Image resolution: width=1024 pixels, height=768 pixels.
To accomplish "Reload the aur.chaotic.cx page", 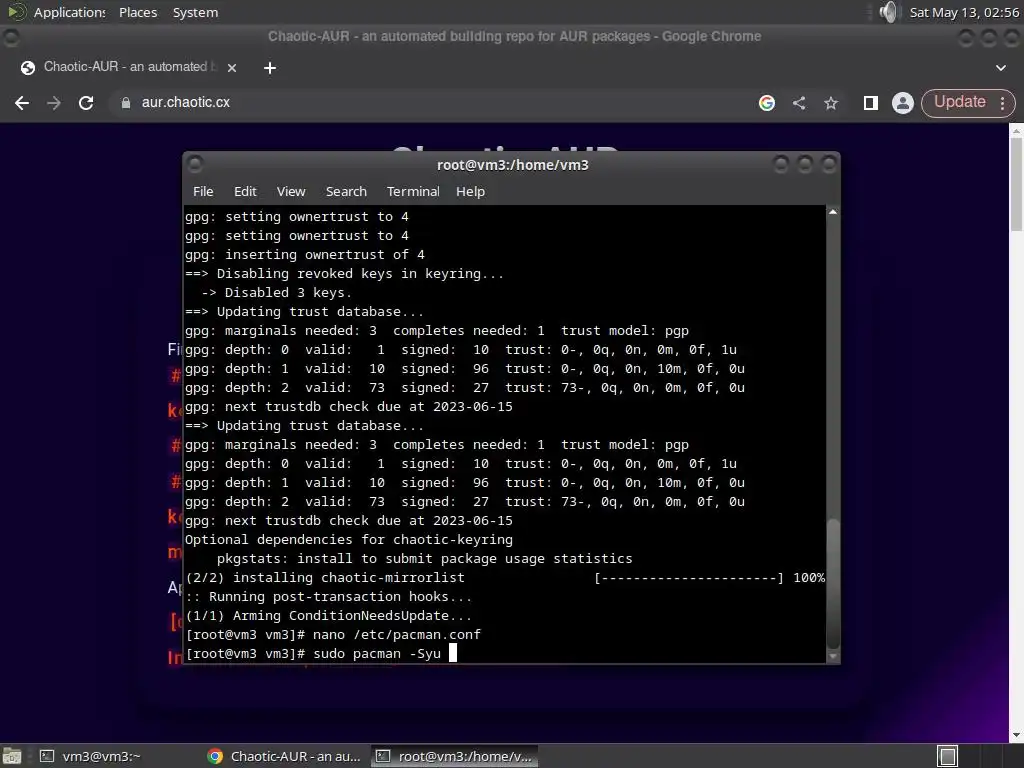I will [x=86, y=103].
